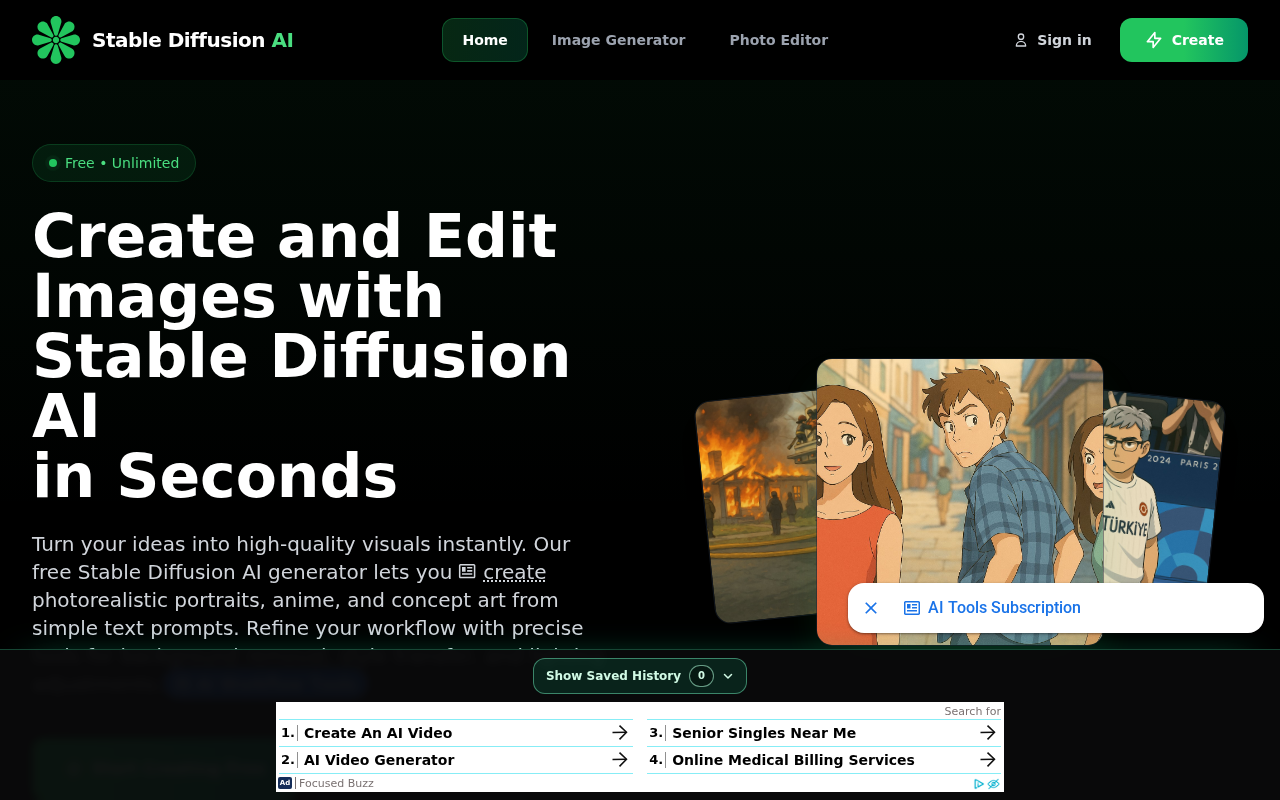Expand the saved history chevron
Viewport: 1280px width, 800px height.
coord(728,676)
